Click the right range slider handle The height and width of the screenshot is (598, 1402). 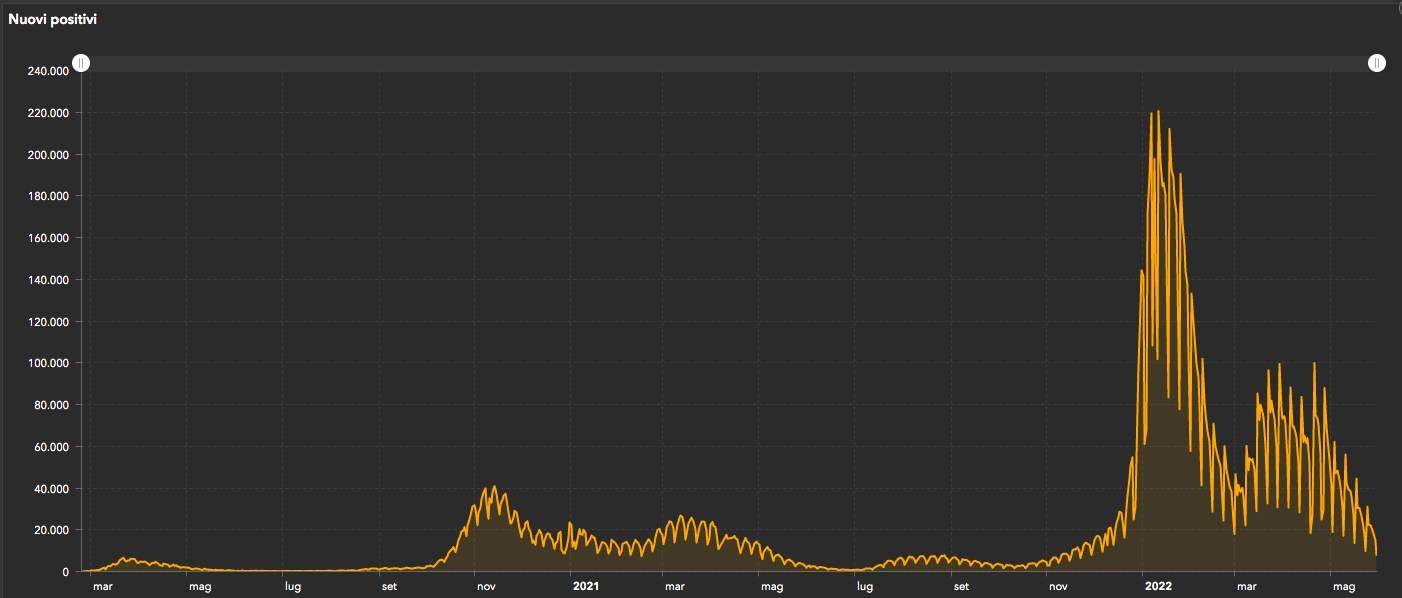(1377, 64)
